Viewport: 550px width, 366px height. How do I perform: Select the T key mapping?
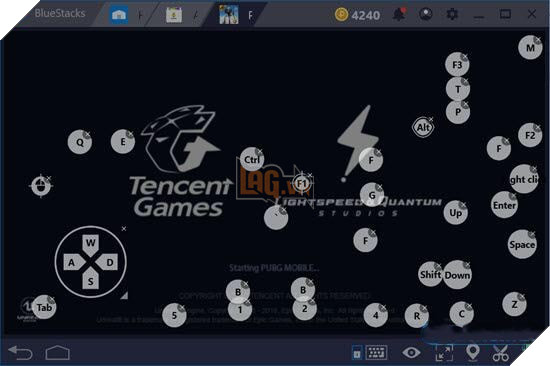(x=458, y=89)
